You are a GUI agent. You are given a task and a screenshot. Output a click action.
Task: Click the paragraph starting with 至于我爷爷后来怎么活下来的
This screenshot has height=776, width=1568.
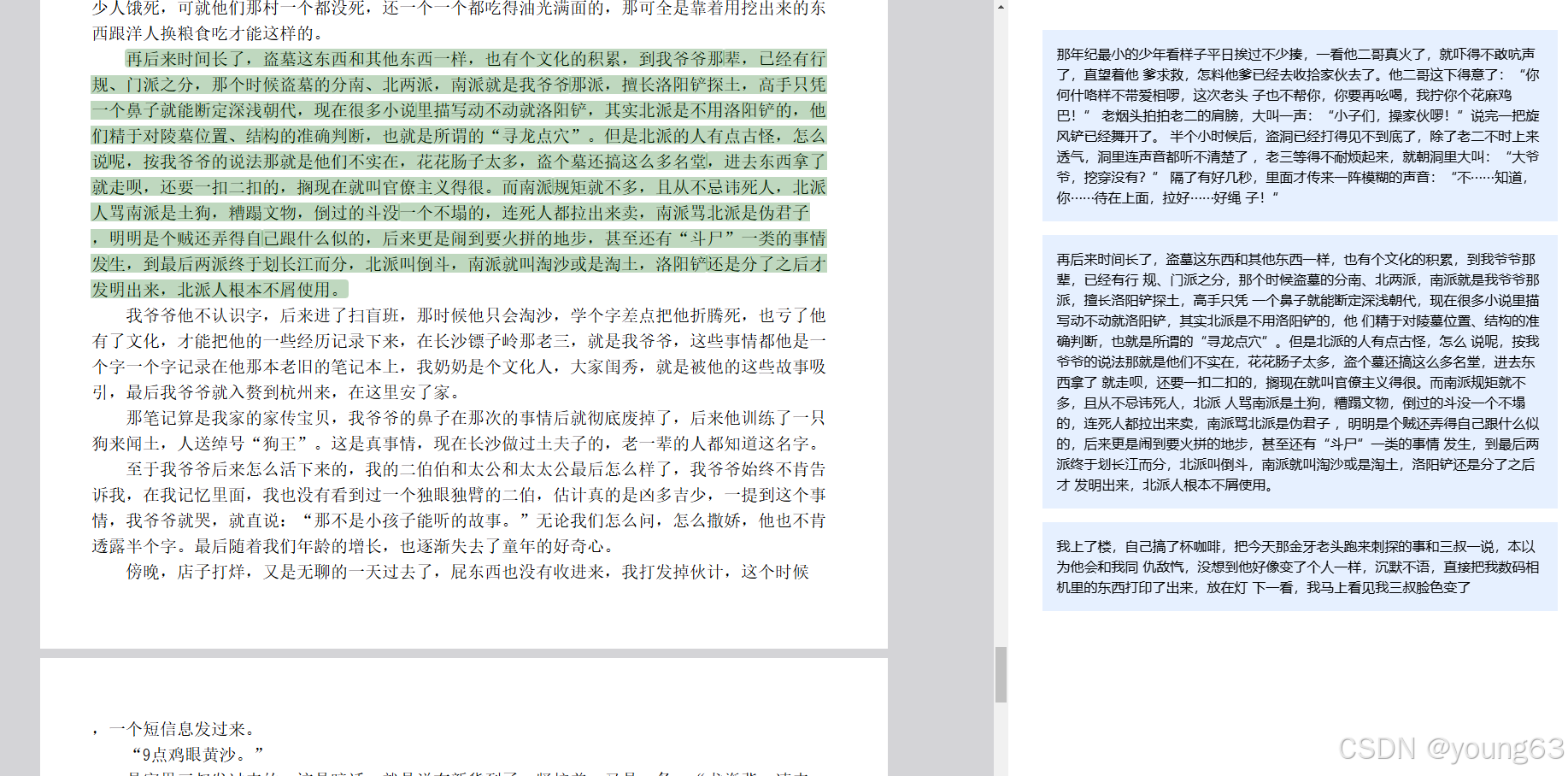(x=459, y=508)
